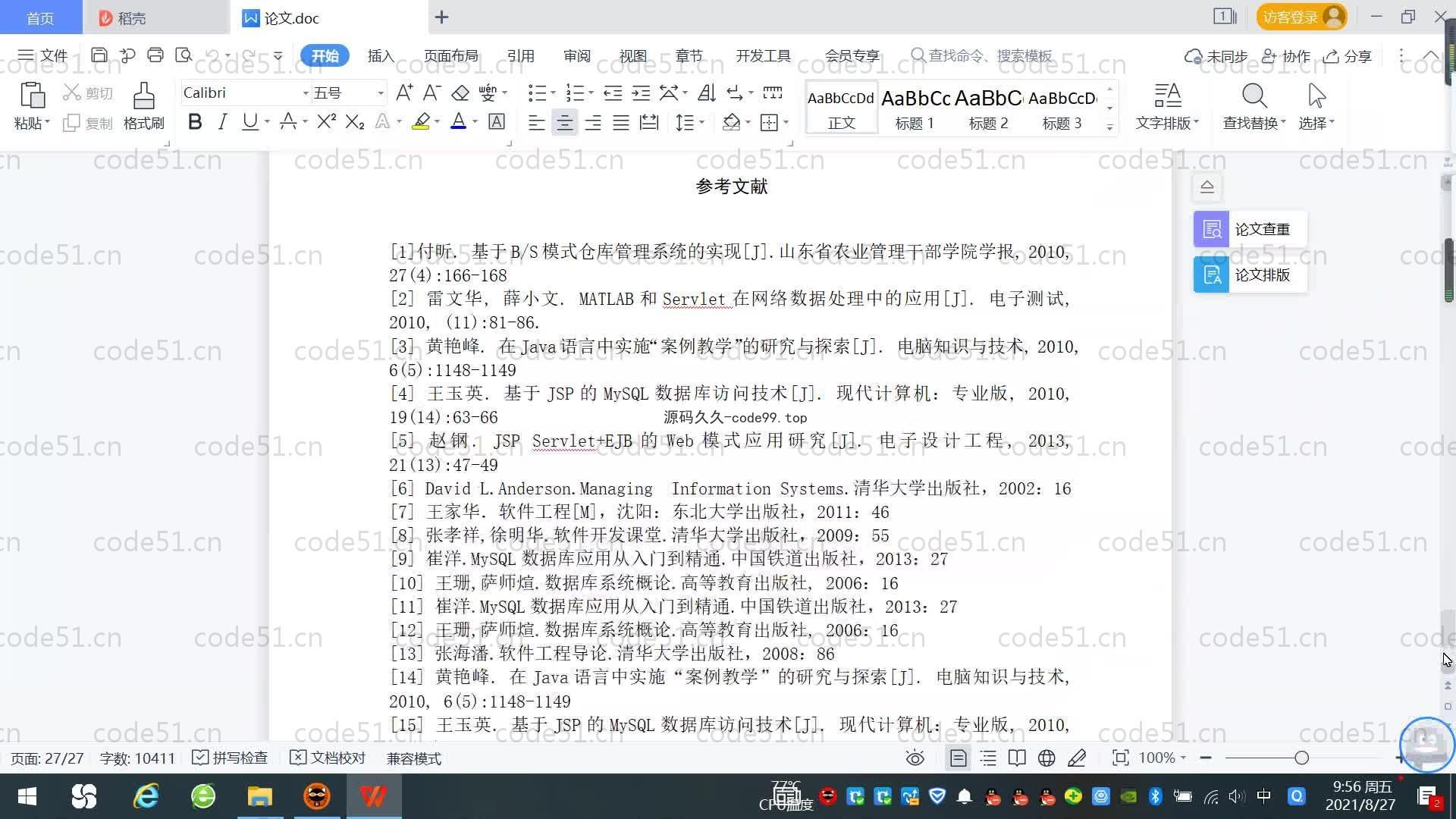Viewport: 1456px width, 819px height.
Task: Toggle spell check (拼写检查)
Action: [230, 758]
